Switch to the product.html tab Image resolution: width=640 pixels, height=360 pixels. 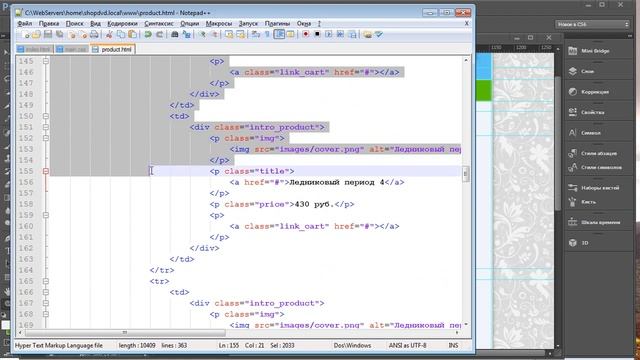pos(113,49)
